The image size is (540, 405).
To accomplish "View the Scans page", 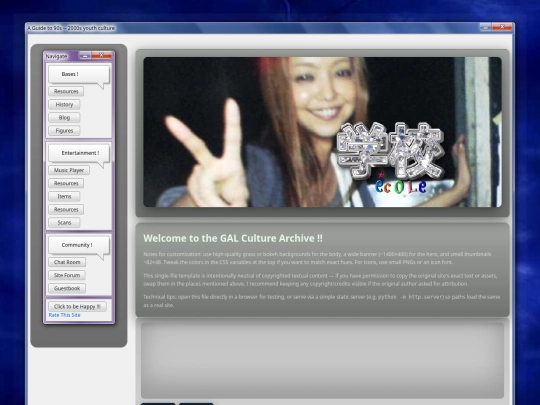I will [x=64, y=222].
